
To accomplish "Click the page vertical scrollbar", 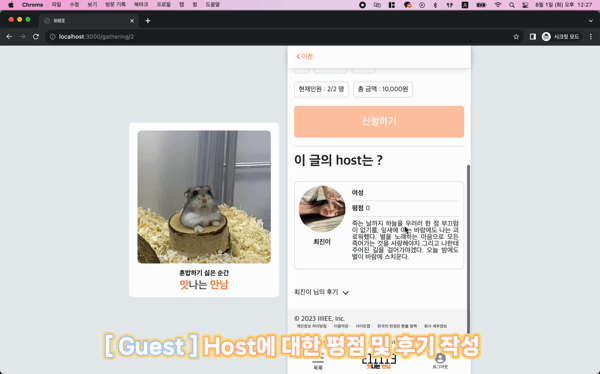I will coord(468,249).
